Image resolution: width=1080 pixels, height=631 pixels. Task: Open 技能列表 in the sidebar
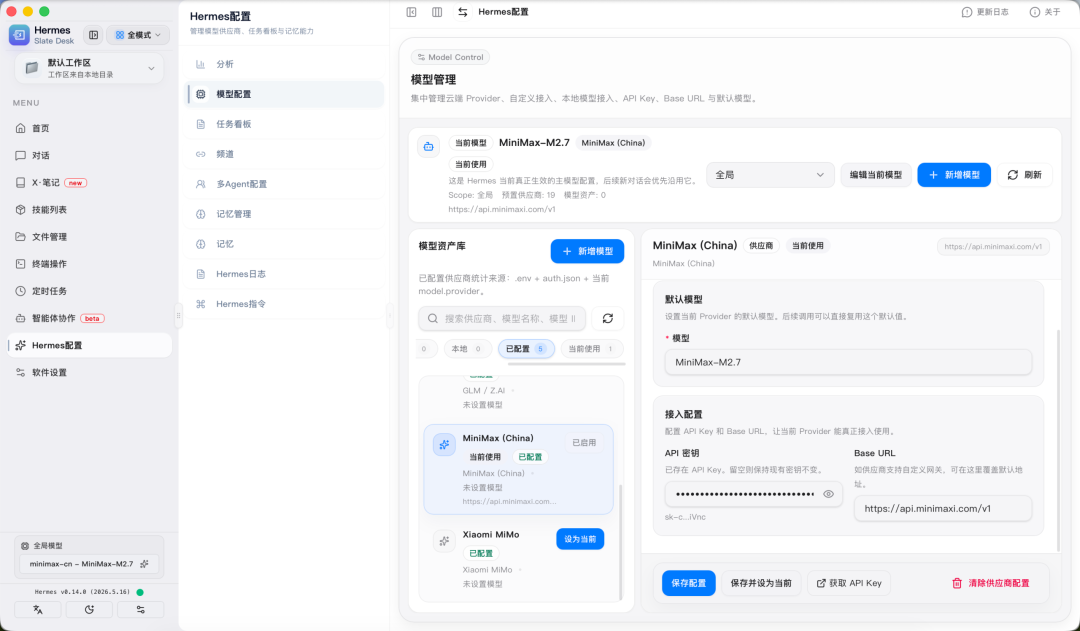89,209
